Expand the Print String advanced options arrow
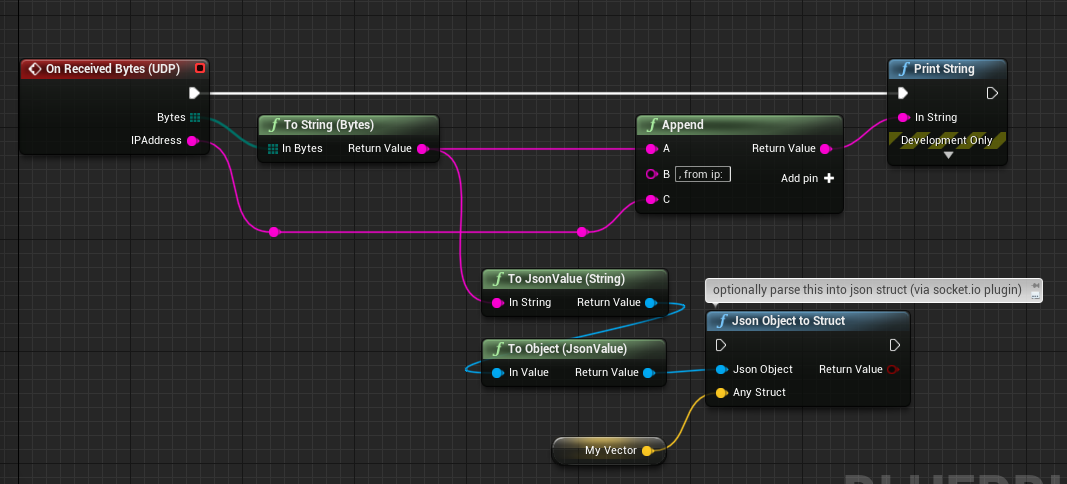 click(948, 155)
